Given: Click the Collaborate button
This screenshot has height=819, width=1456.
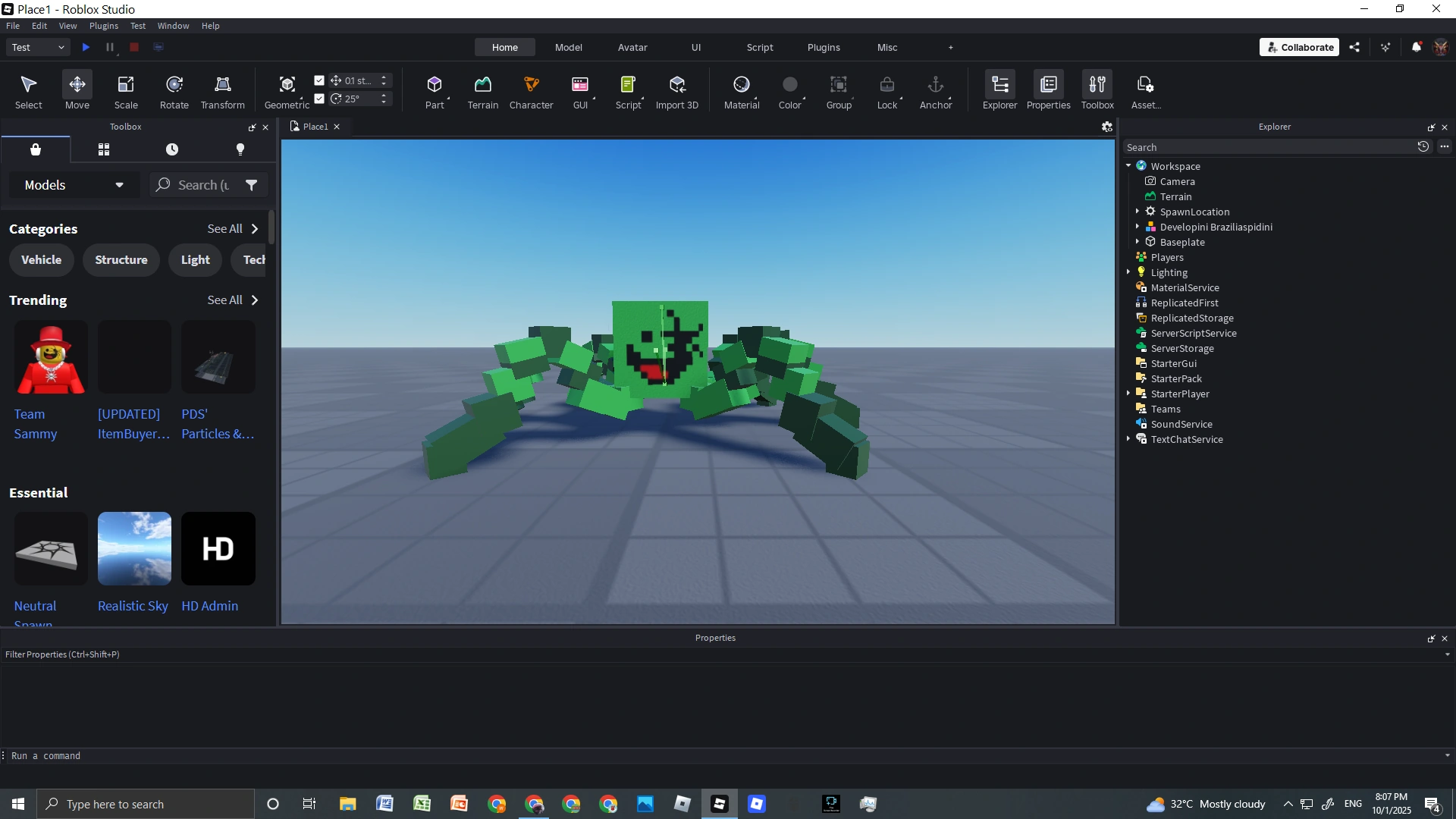Looking at the screenshot, I should pos(1299,47).
